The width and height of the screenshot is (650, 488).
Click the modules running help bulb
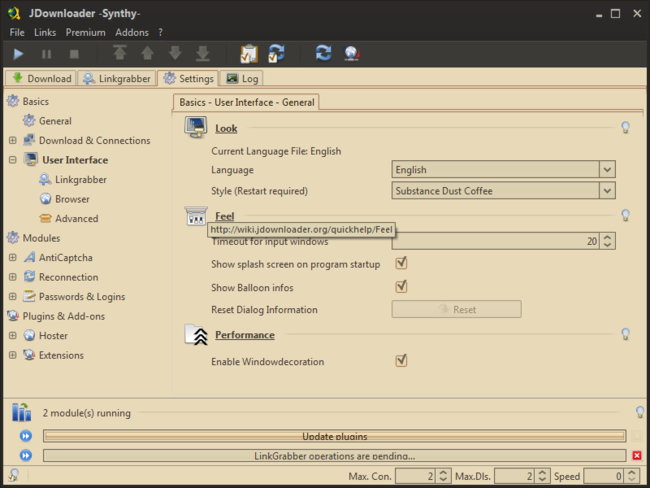click(x=640, y=412)
